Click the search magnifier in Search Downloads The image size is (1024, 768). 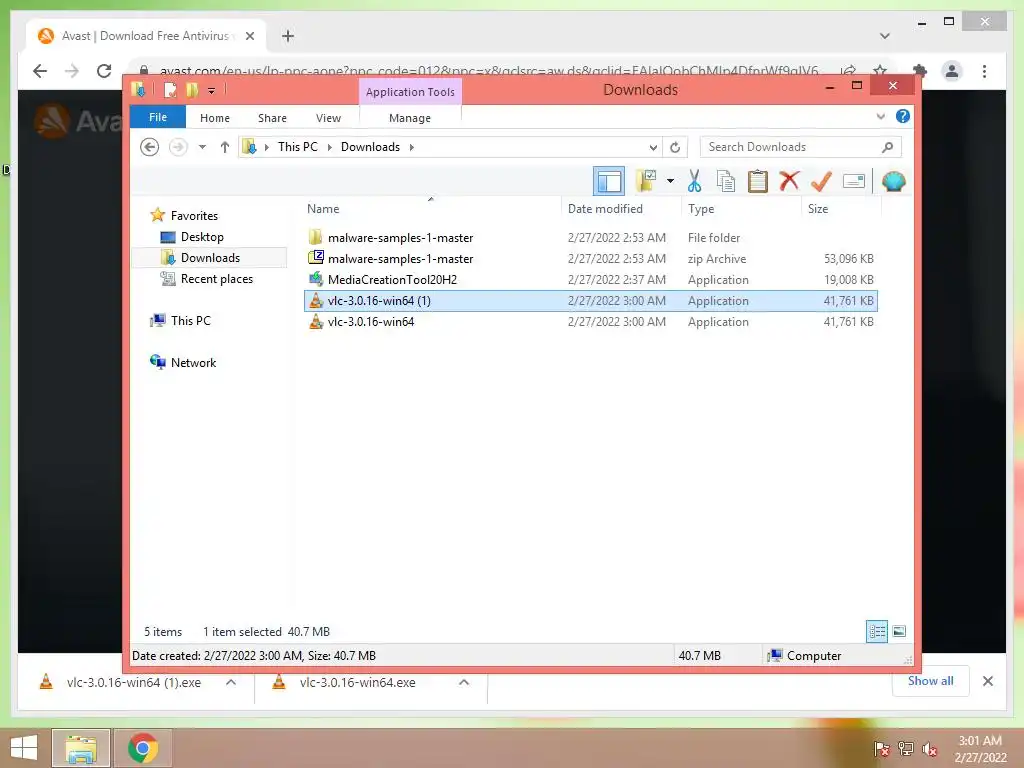[887, 147]
